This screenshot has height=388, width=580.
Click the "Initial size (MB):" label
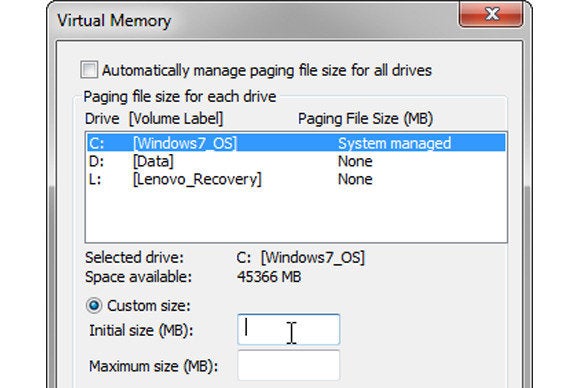pos(141,330)
